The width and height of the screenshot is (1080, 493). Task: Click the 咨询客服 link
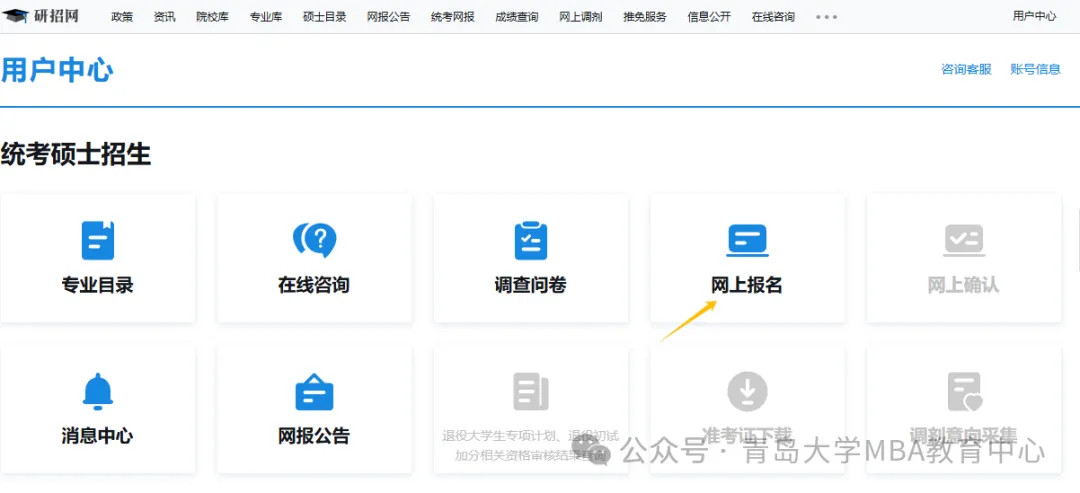pyautogui.click(x=966, y=69)
